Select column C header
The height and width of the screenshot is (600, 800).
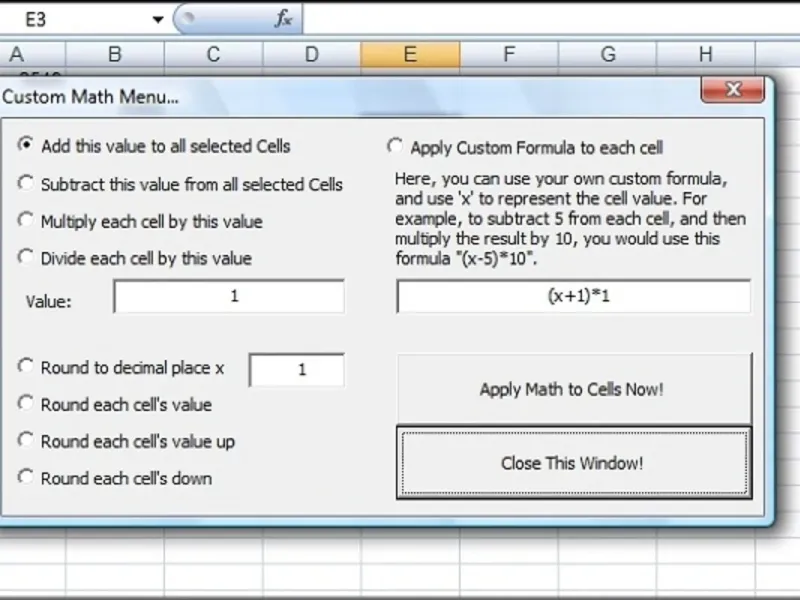[213, 55]
